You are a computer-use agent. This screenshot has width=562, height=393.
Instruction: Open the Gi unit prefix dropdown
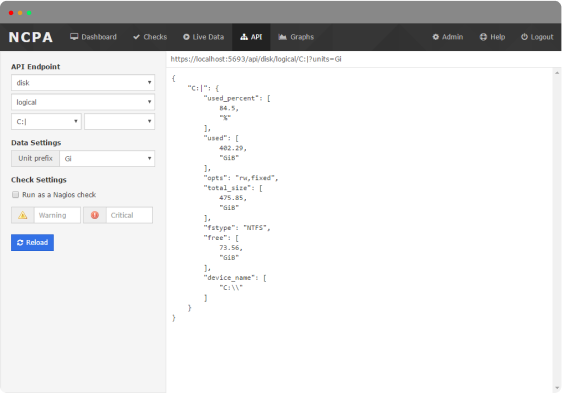(x=107, y=158)
